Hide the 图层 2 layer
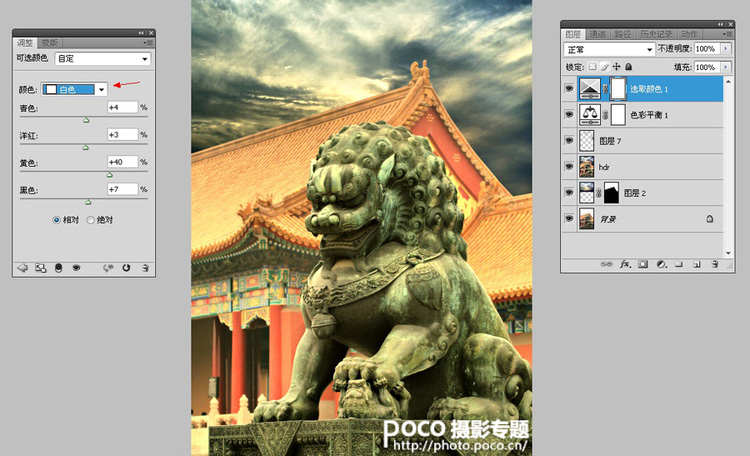The width and height of the screenshot is (750, 456). [569, 192]
